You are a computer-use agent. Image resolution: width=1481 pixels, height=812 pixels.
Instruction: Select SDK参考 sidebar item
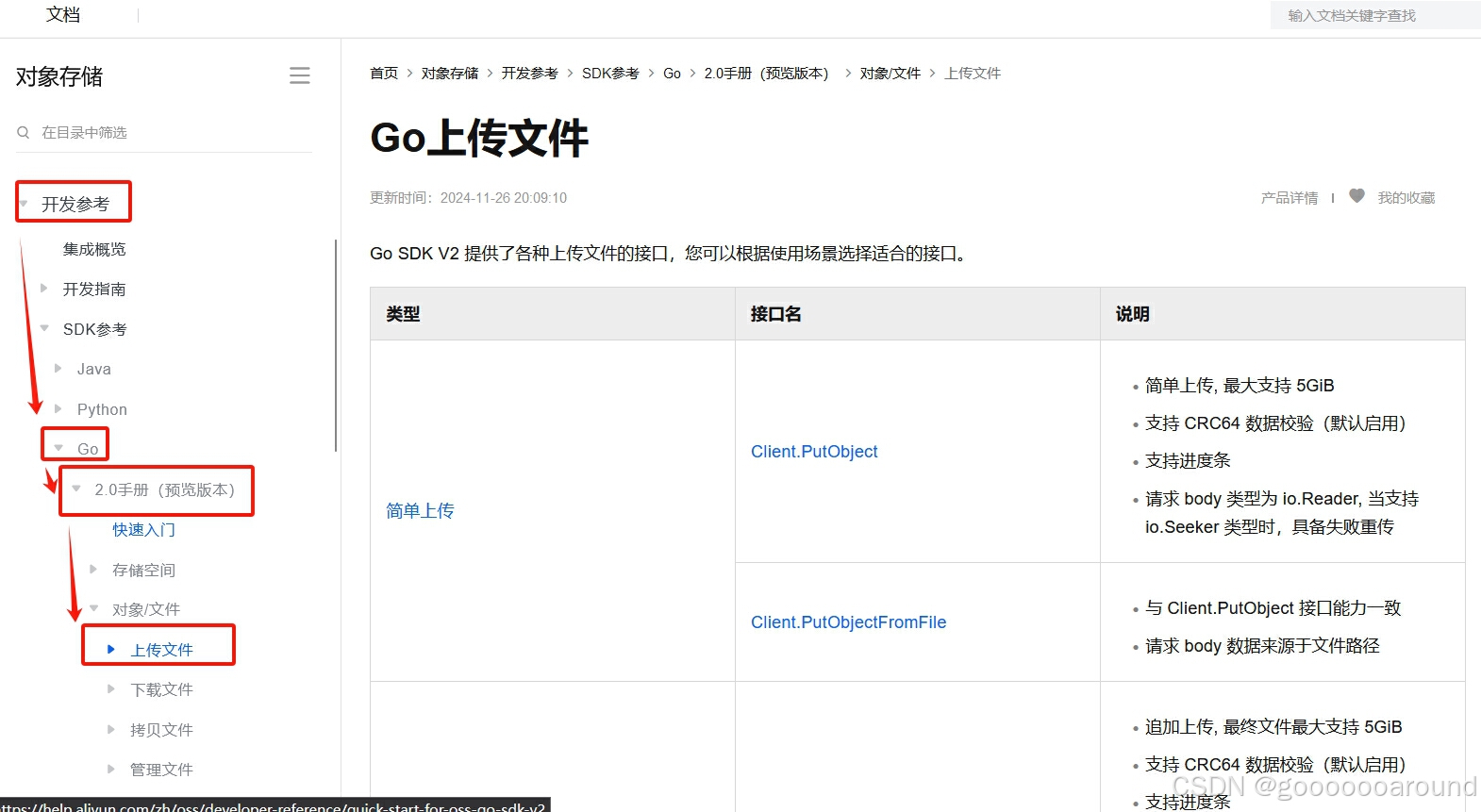(94, 329)
